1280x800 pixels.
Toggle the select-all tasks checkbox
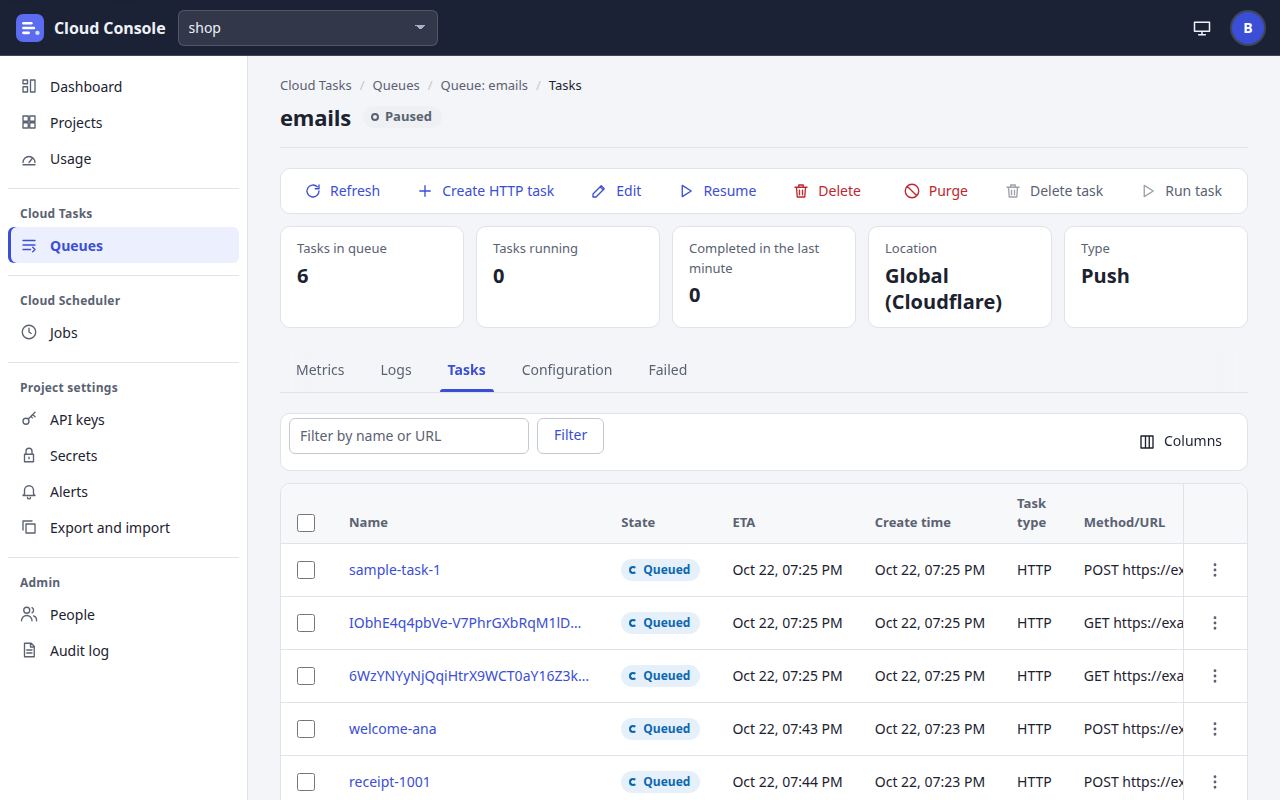(x=306, y=523)
